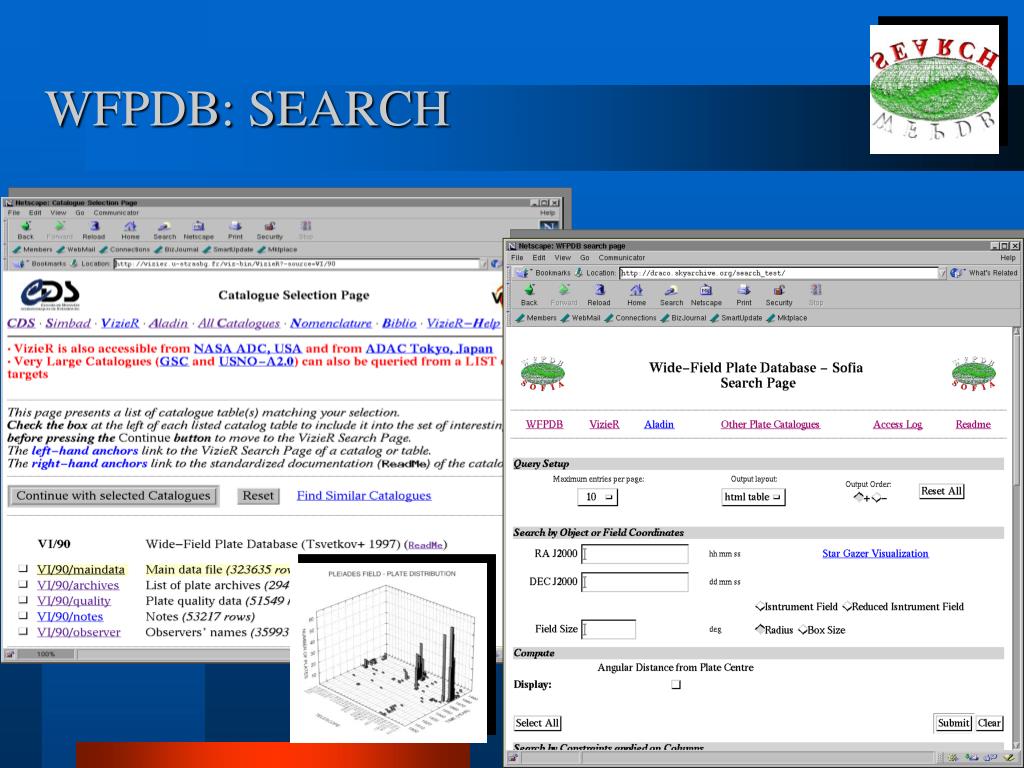The width and height of the screenshot is (1024, 768).
Task: Click the Select All button
Action: (x=537, y=723)
